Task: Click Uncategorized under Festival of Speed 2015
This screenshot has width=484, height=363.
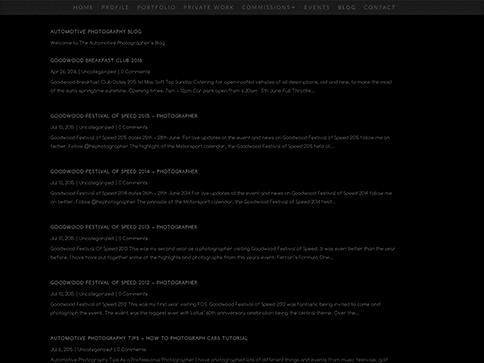Action: coord(96,127)
